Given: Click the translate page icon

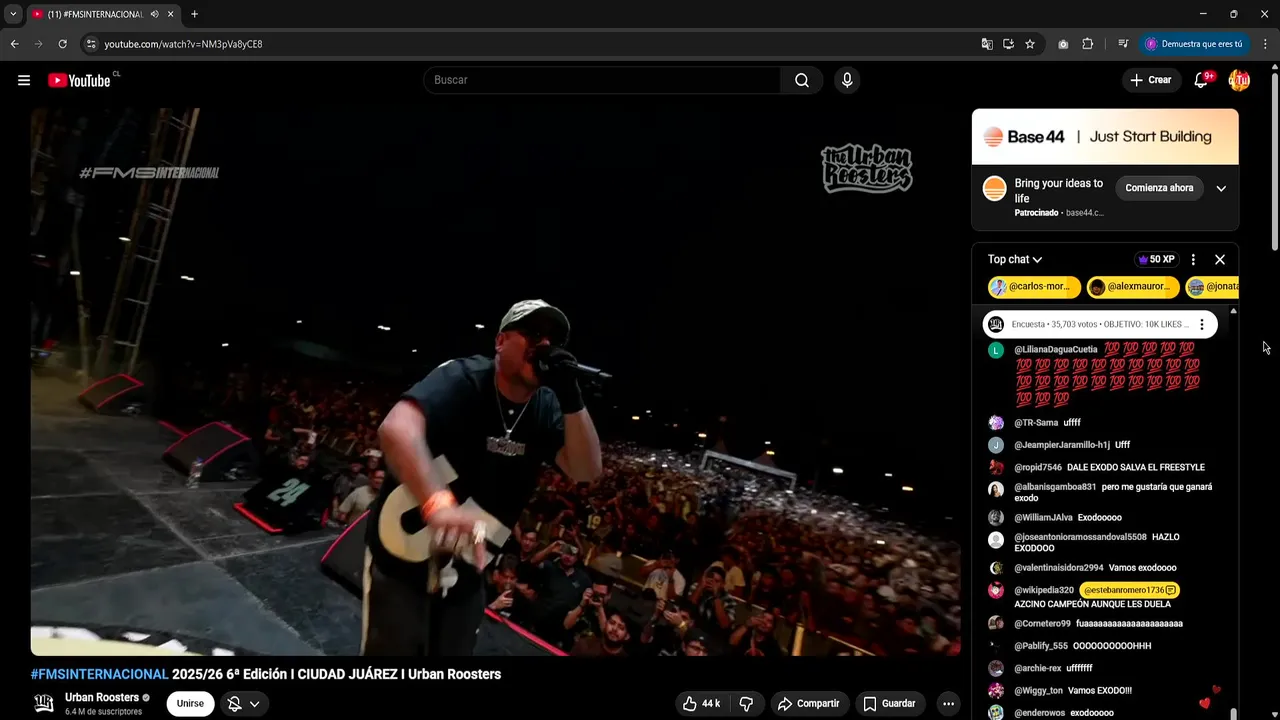Looking at the screenshot, I should pyautogui.click(x=987, y=44).
